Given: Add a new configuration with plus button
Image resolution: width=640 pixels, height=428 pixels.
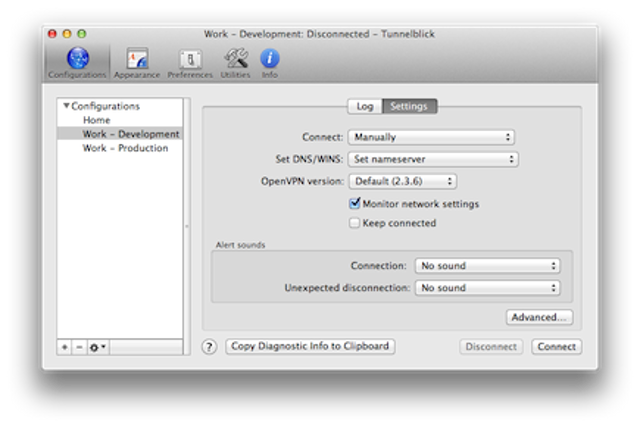Looking at the screenshot, I should tap(64, 347).
